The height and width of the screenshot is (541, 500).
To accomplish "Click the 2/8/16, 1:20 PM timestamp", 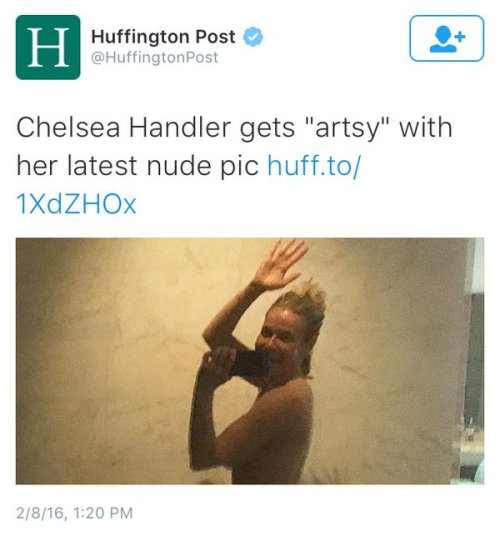I will (75, 513).
